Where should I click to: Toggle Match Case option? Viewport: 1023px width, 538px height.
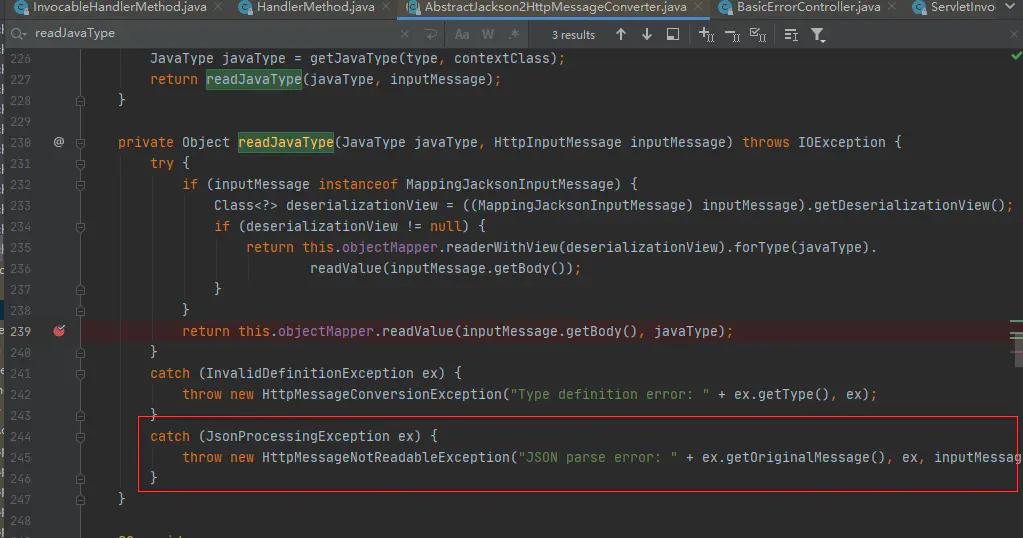click(x=463, y=34)
